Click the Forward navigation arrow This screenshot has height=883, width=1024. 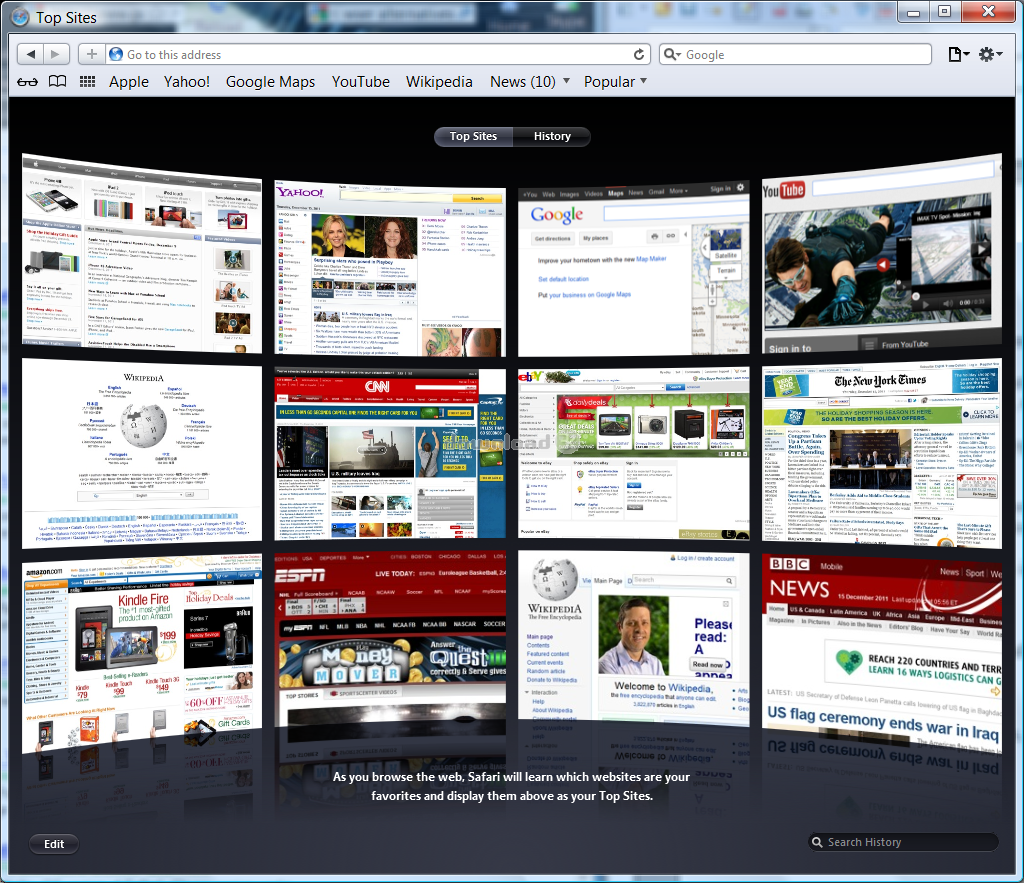pyautogui.click(x=55, y=54)
